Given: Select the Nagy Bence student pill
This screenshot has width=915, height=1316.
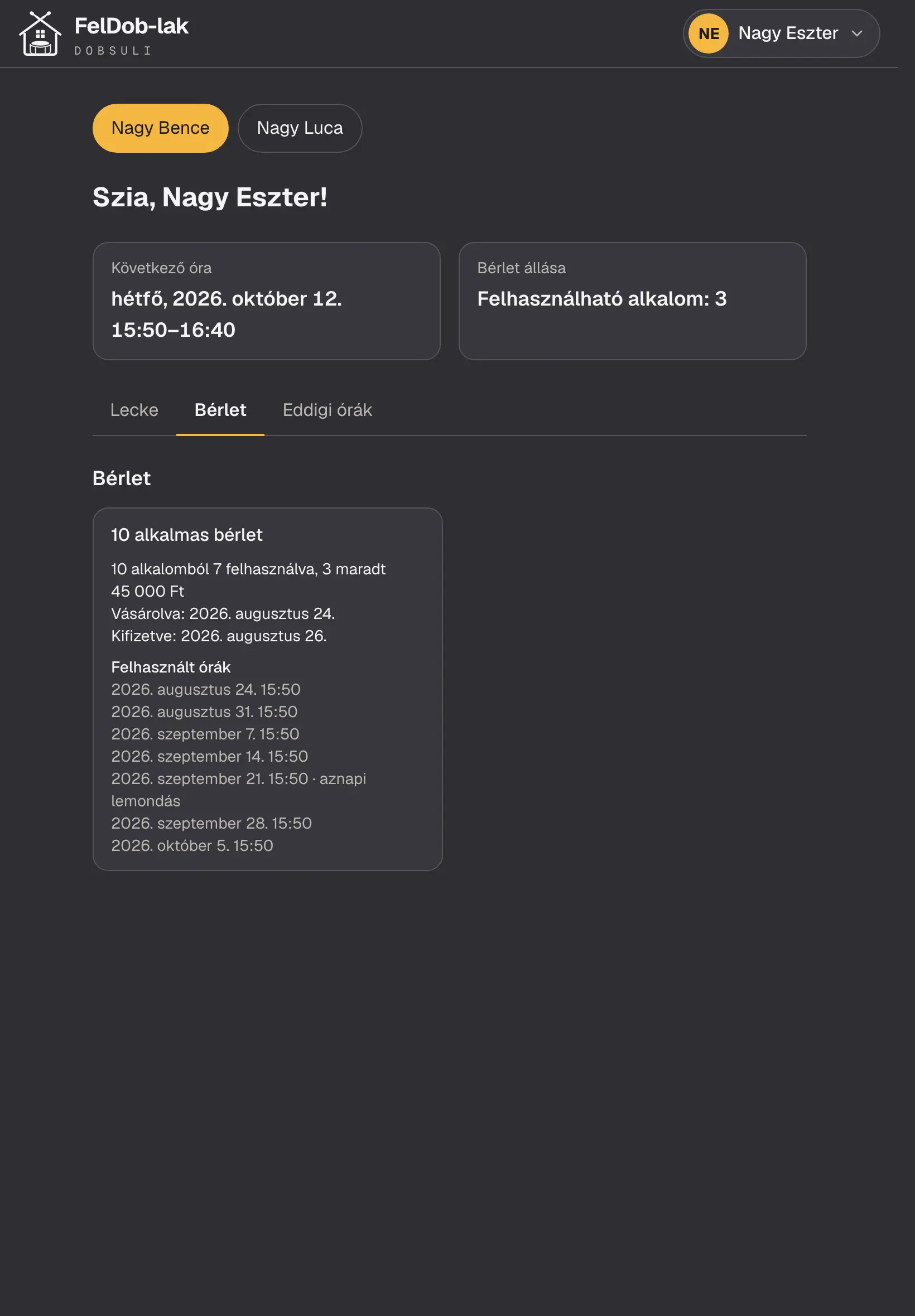Looking at the screenshot, I should point(161,128).
